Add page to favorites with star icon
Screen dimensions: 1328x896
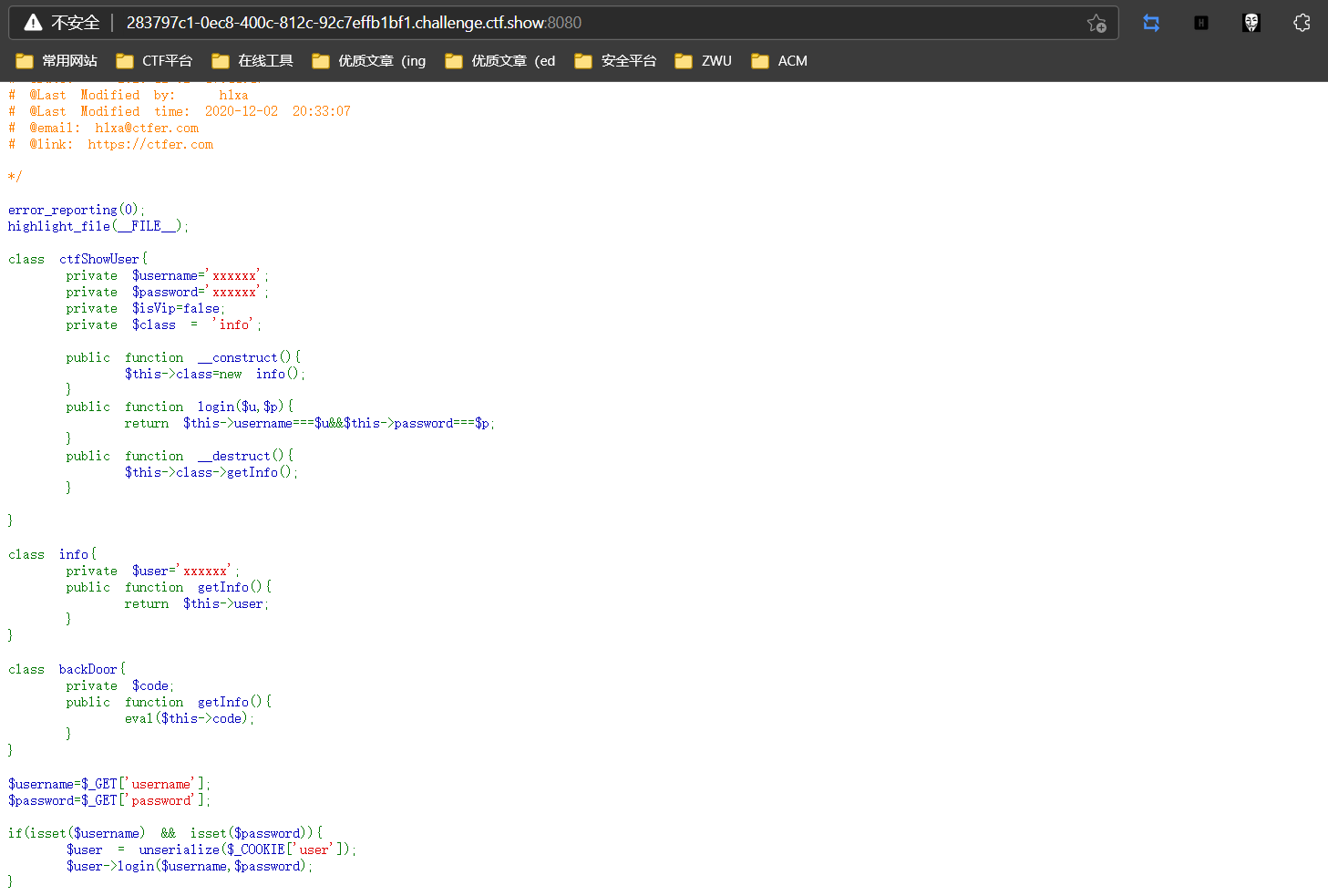pyautogui.click(x=1096, y=23)
